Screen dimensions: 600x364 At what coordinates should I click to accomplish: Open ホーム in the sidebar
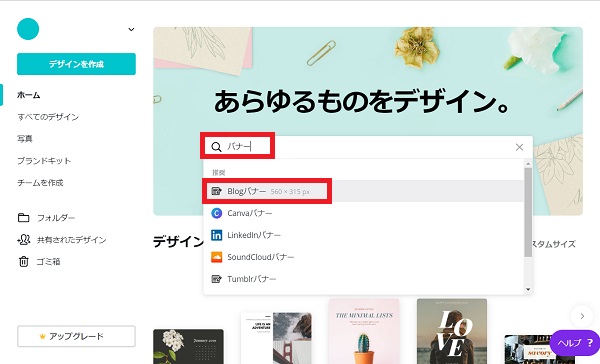point(29,95)
